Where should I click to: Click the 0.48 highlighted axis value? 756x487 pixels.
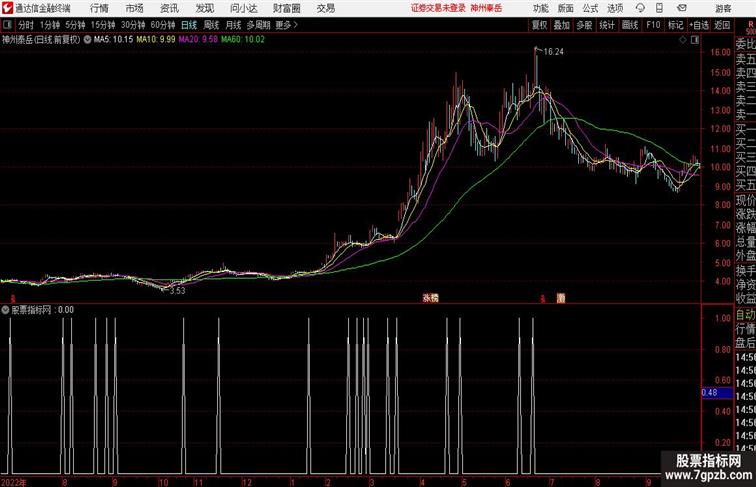717,393
